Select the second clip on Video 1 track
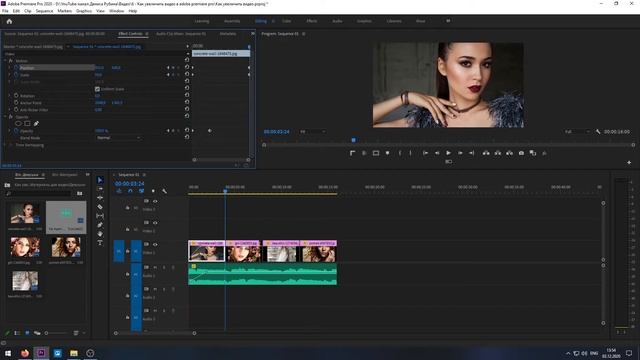The width and height of the screenshot is (640, 360). (x=243, y=251)
